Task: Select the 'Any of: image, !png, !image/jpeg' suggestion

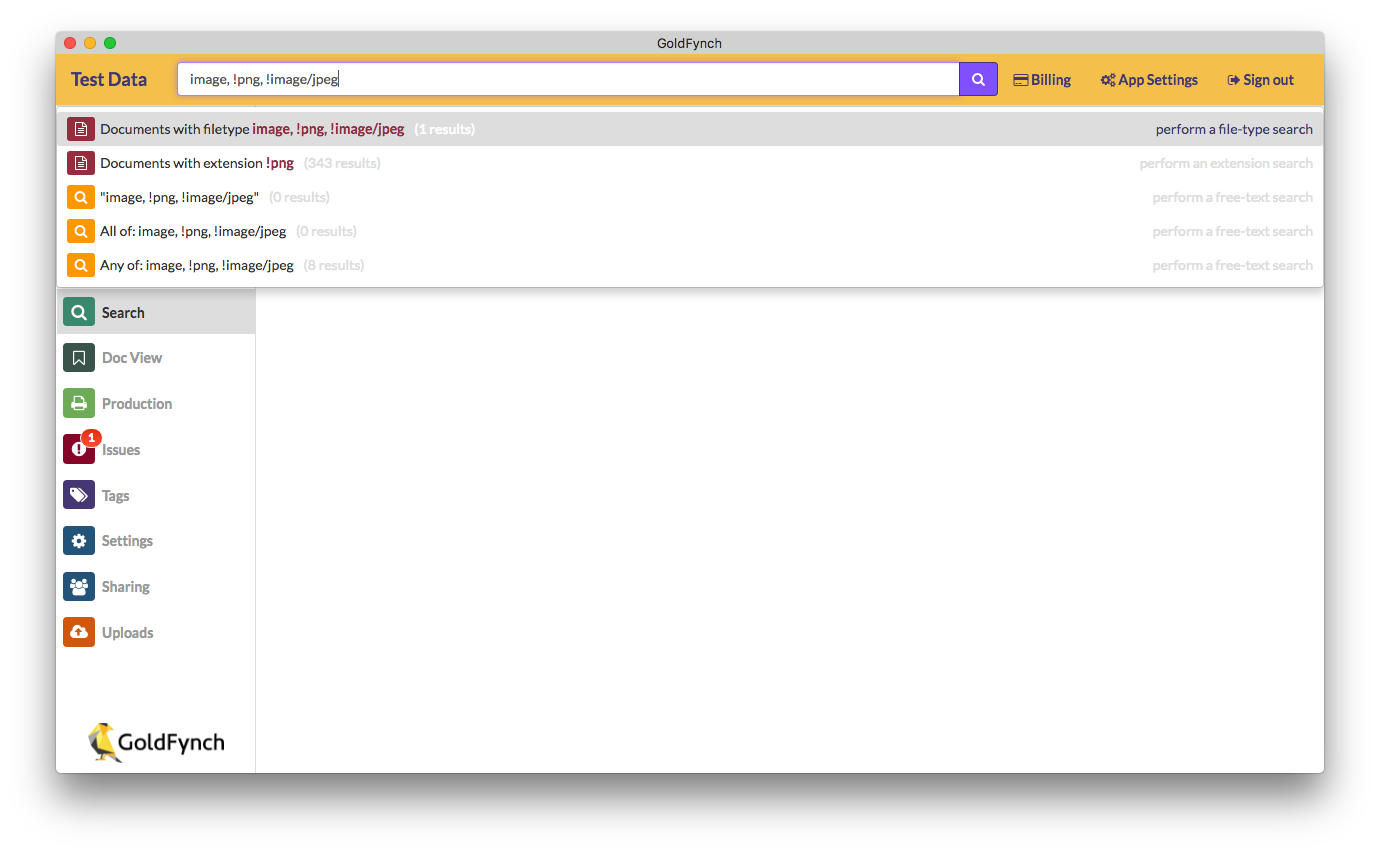Action: 196,265
